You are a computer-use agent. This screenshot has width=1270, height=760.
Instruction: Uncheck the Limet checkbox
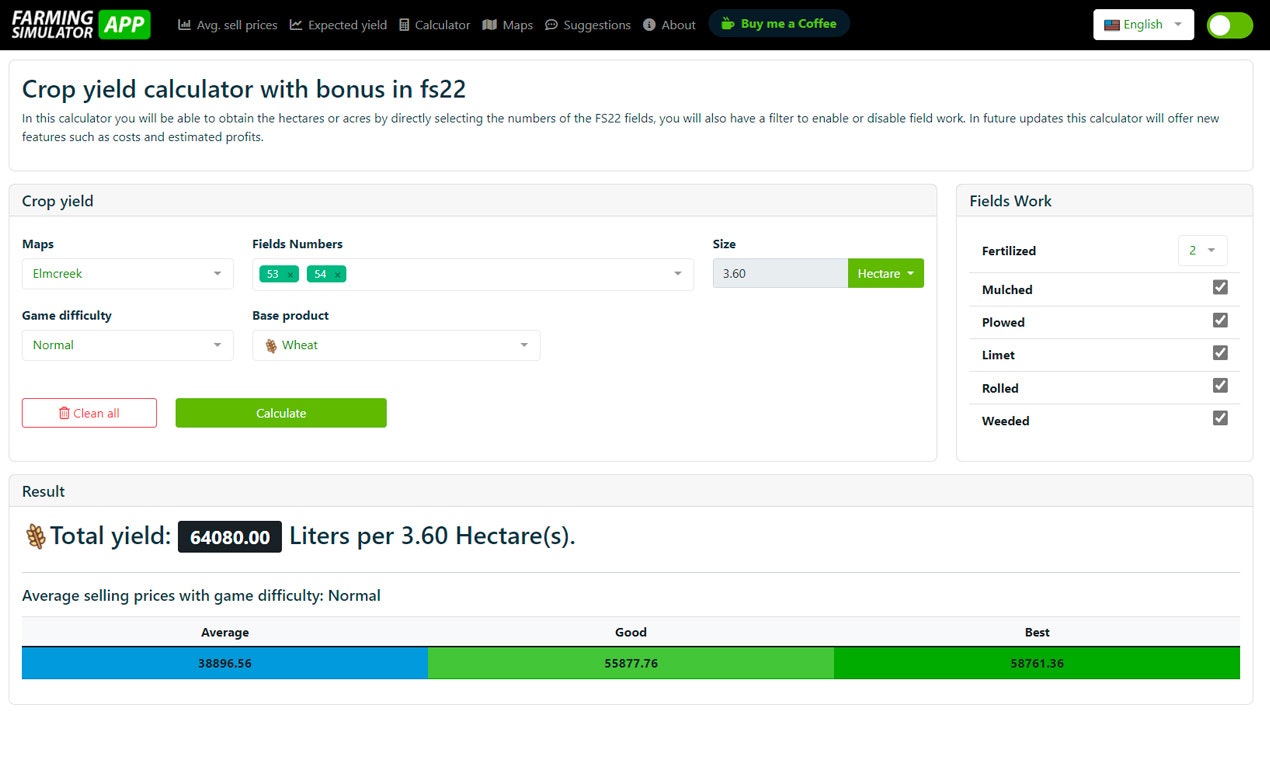1220,353
